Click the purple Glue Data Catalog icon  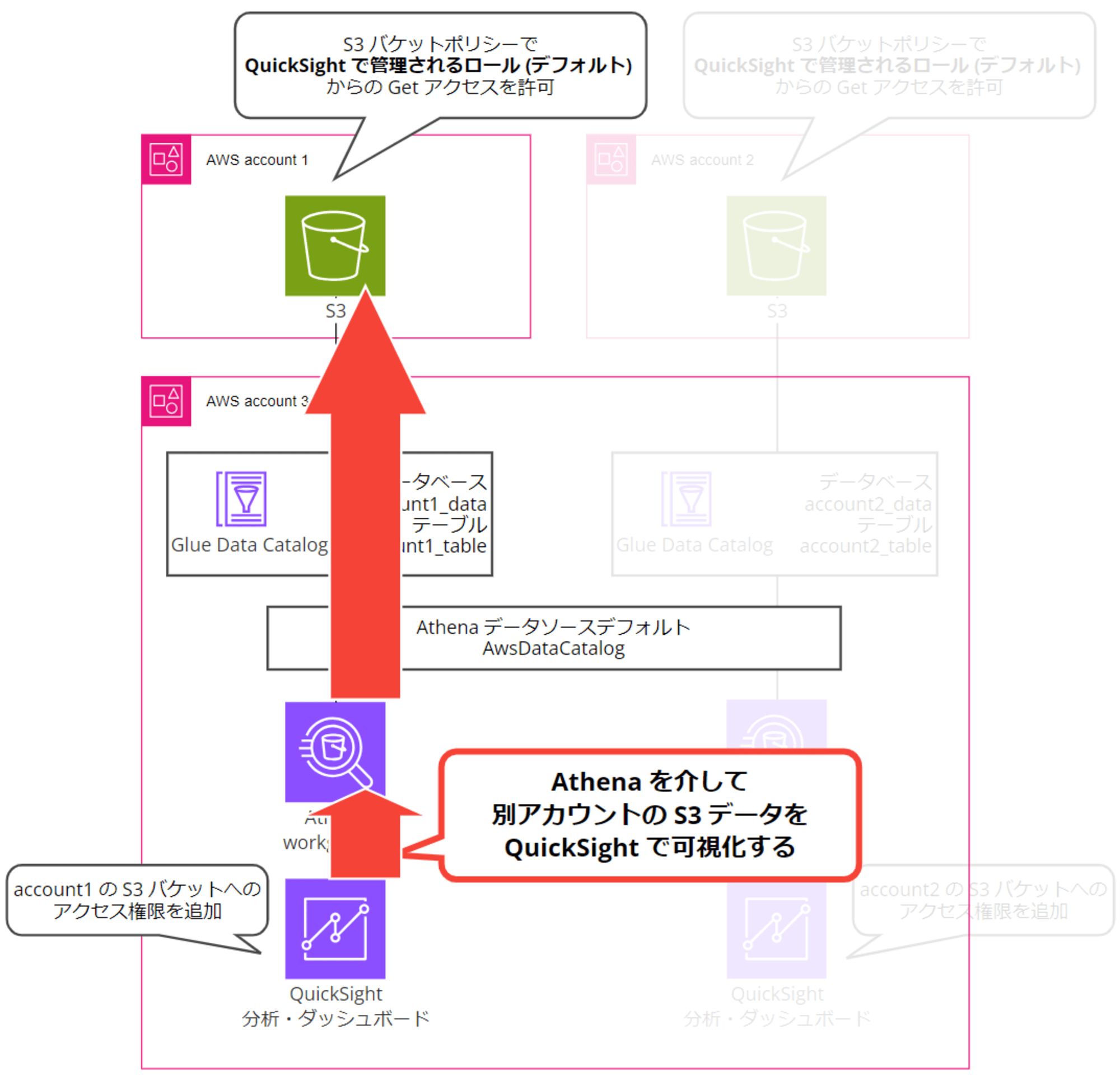click(x=241, y=499)
